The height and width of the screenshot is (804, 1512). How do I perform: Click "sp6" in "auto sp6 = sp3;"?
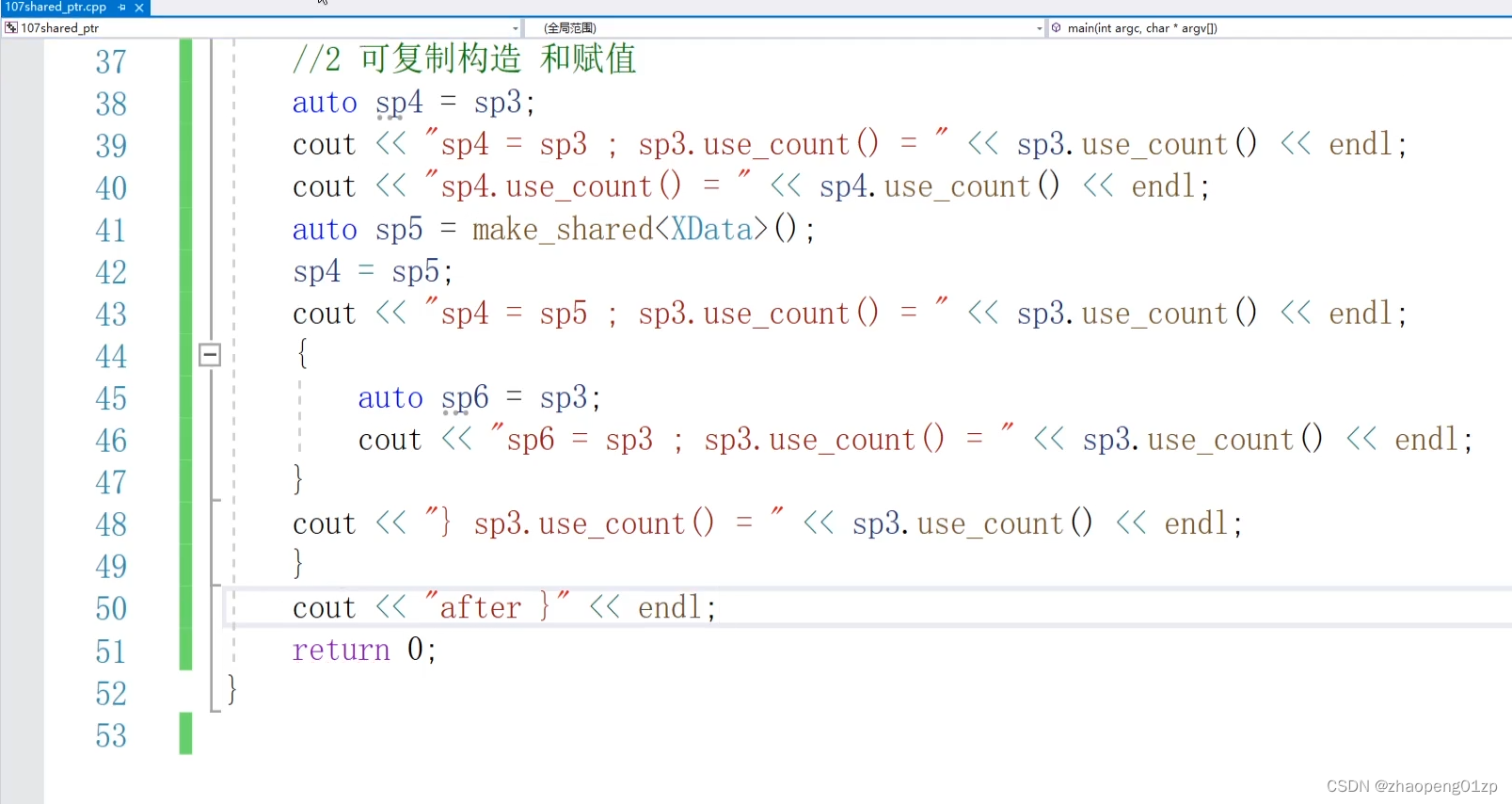coord(466,398)
